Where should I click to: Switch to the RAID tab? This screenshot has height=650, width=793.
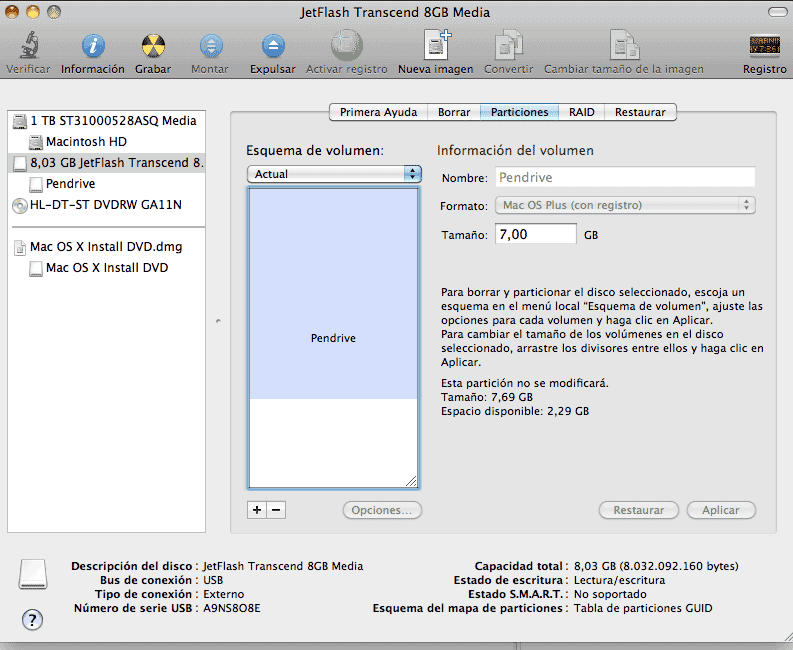point(582,112)
